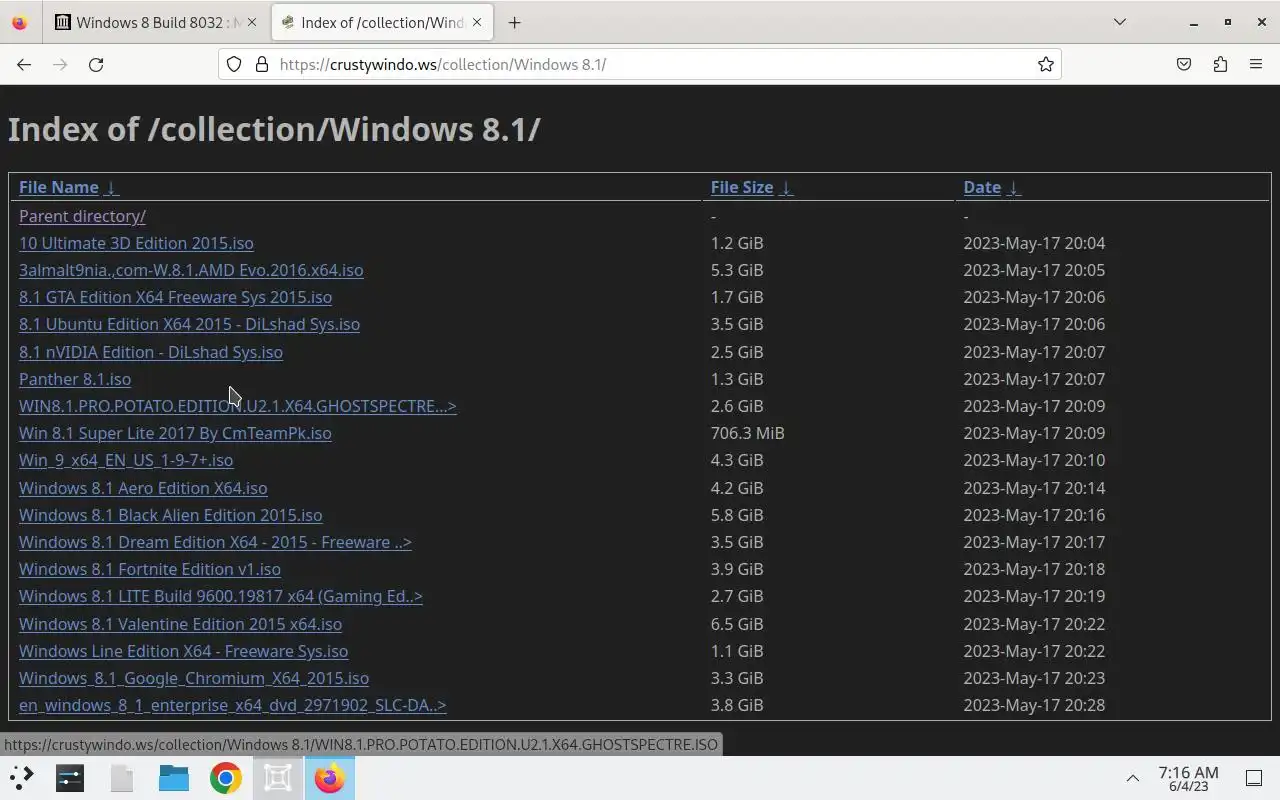Click the date 2023-May-17 20:28
The height and width of the screenshot is (800, 1280).
1034,705
